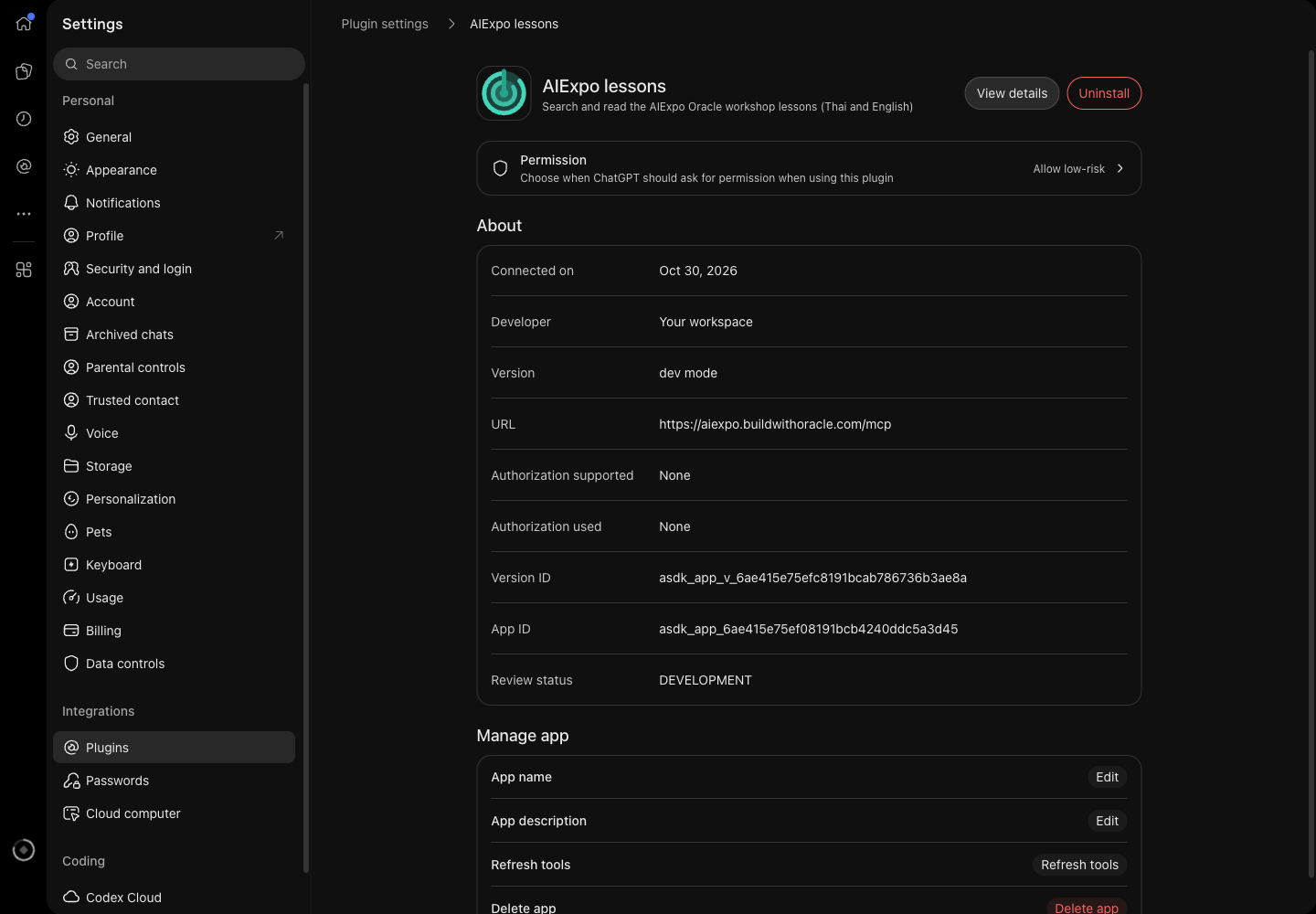Click the shield icon for Data controls
Viewport: 1316px width, 914px height.
[x=71, y=664]
